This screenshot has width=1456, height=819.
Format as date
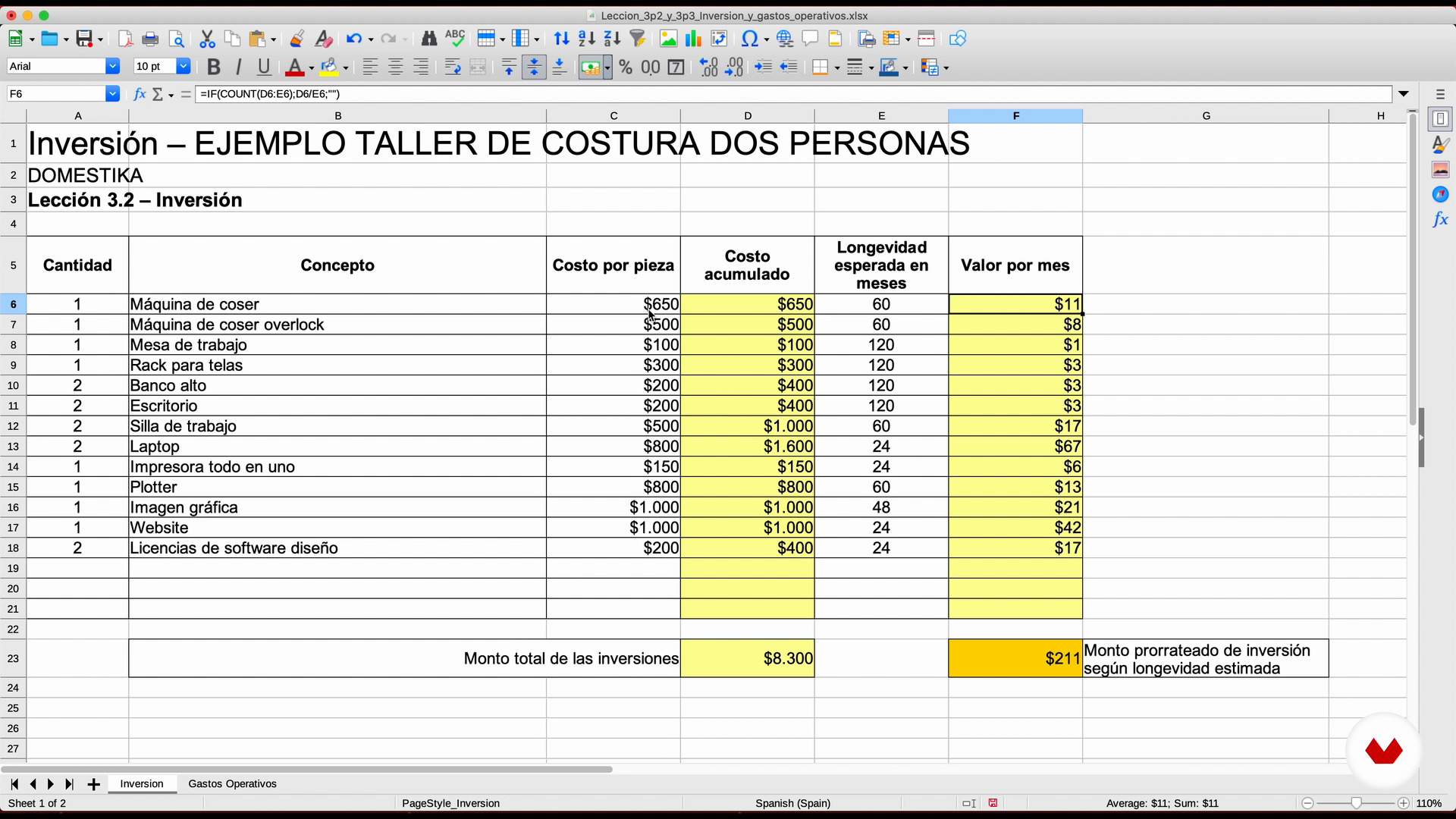point(676,67)
